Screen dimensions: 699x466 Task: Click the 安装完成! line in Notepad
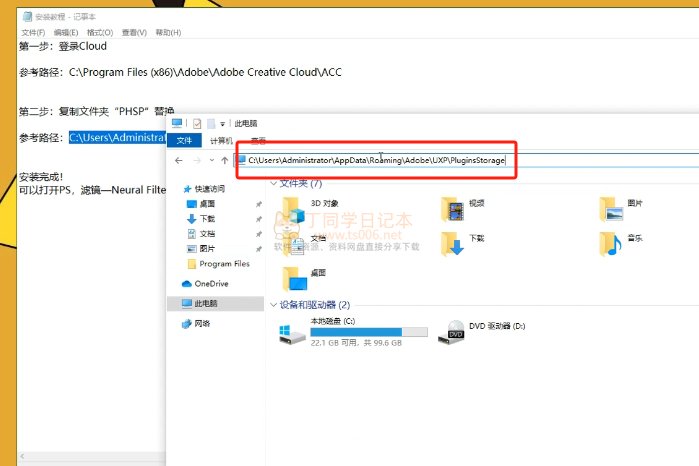click(41, 177)
